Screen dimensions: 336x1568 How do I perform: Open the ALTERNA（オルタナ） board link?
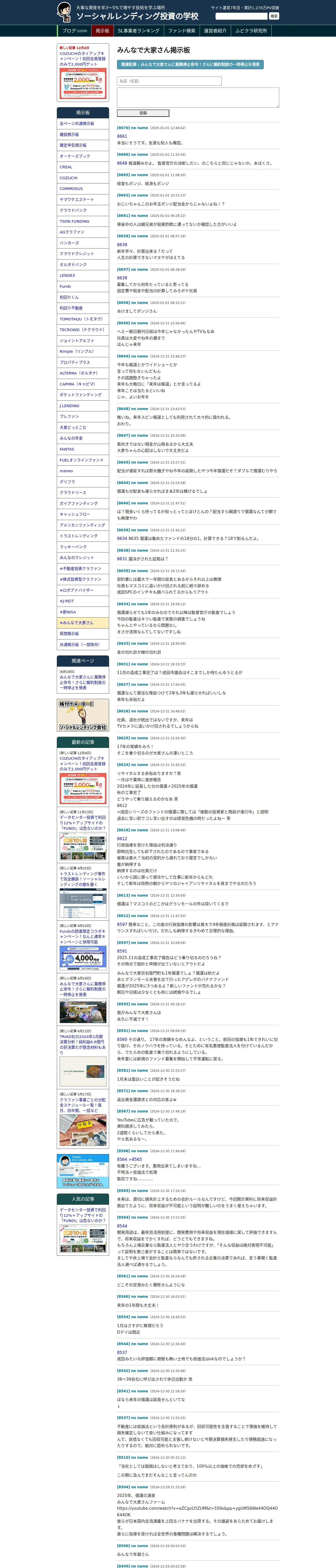coord(83,373)
